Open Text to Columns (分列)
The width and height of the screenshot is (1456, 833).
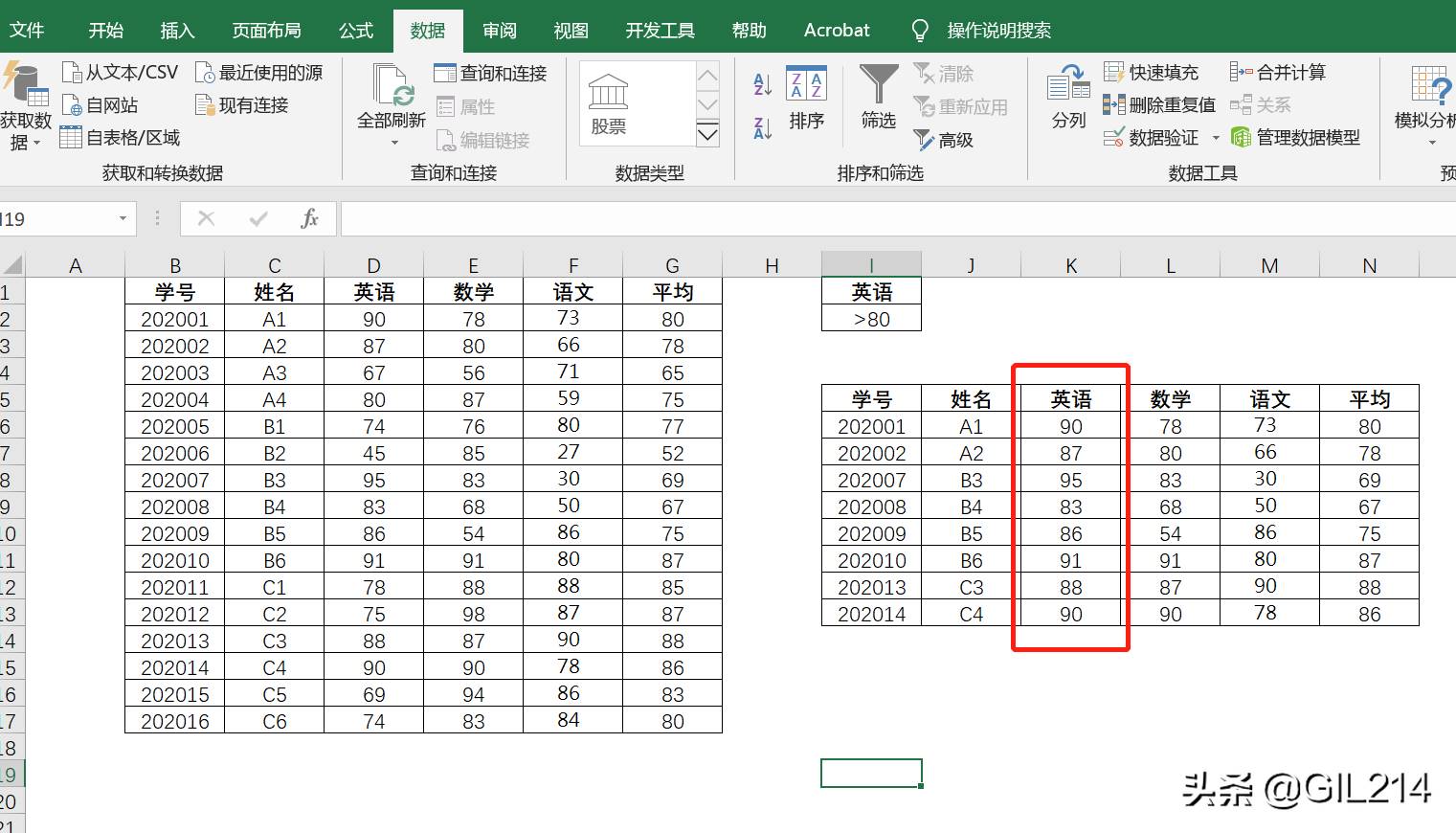(1068, 96)
